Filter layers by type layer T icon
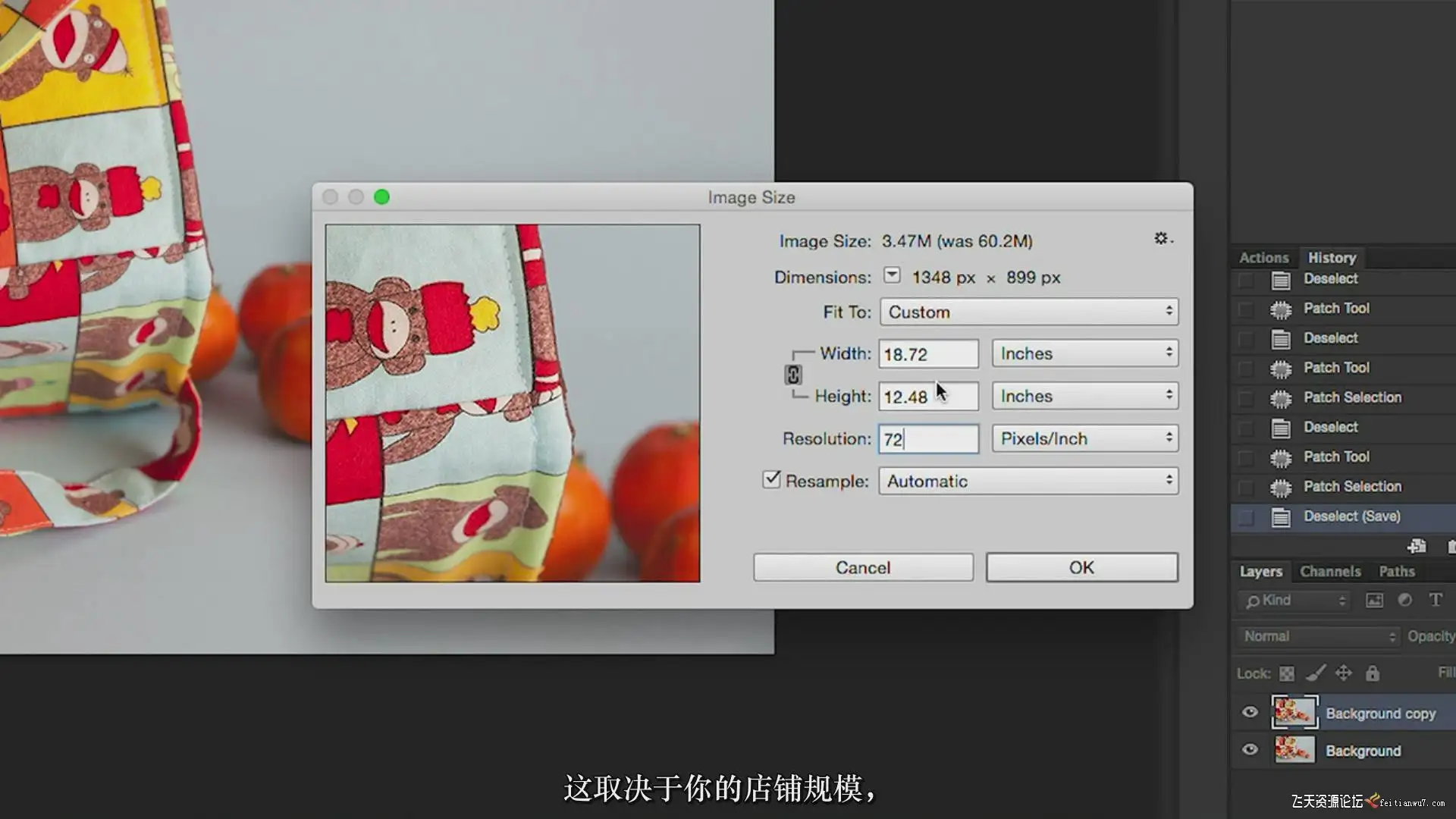The width and height of the screenshot is (1456, 819). click(x=1436, y=600)
